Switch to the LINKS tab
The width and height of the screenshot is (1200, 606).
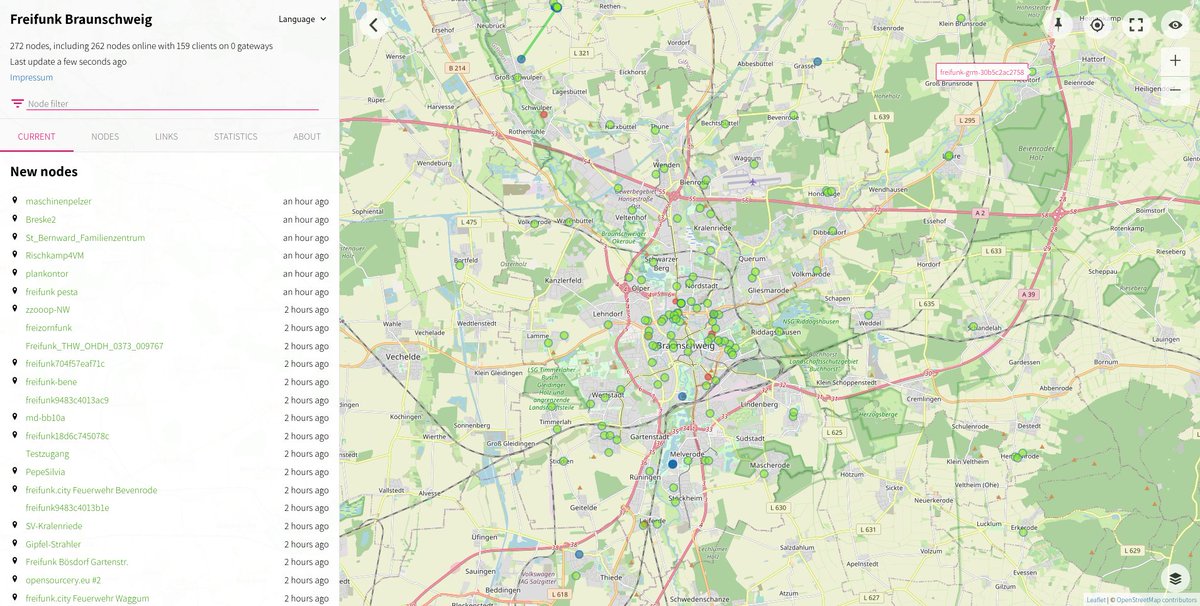[x=167, y=137]
